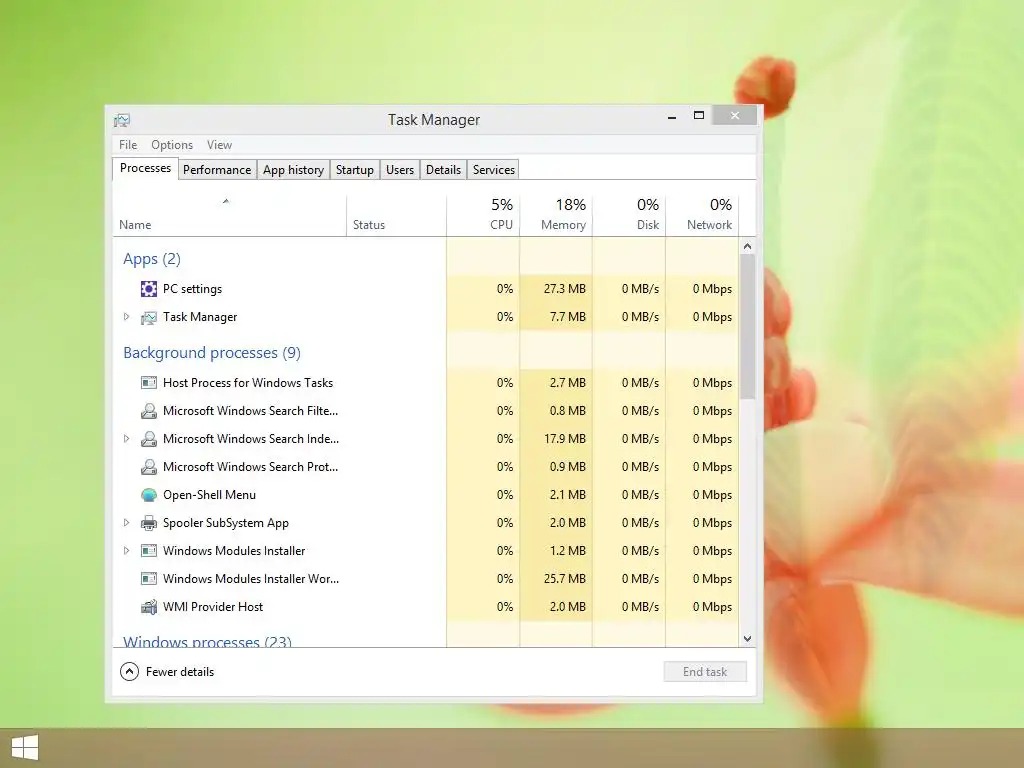This screenshot has width=1024, height=768.
Task: Sort processes by Network column
Action: [702, 216]
